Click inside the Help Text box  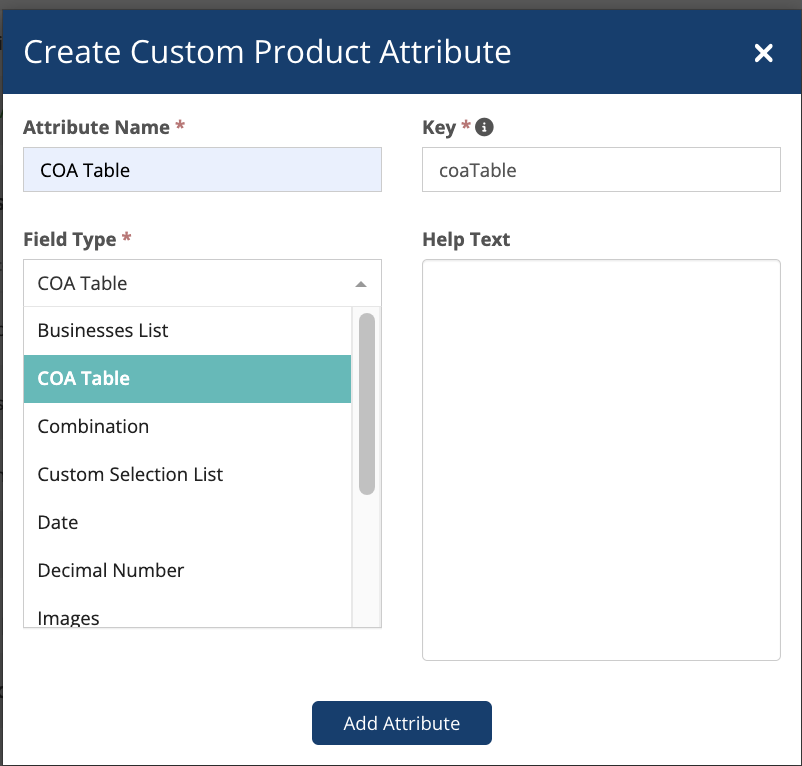pos(601,460)
